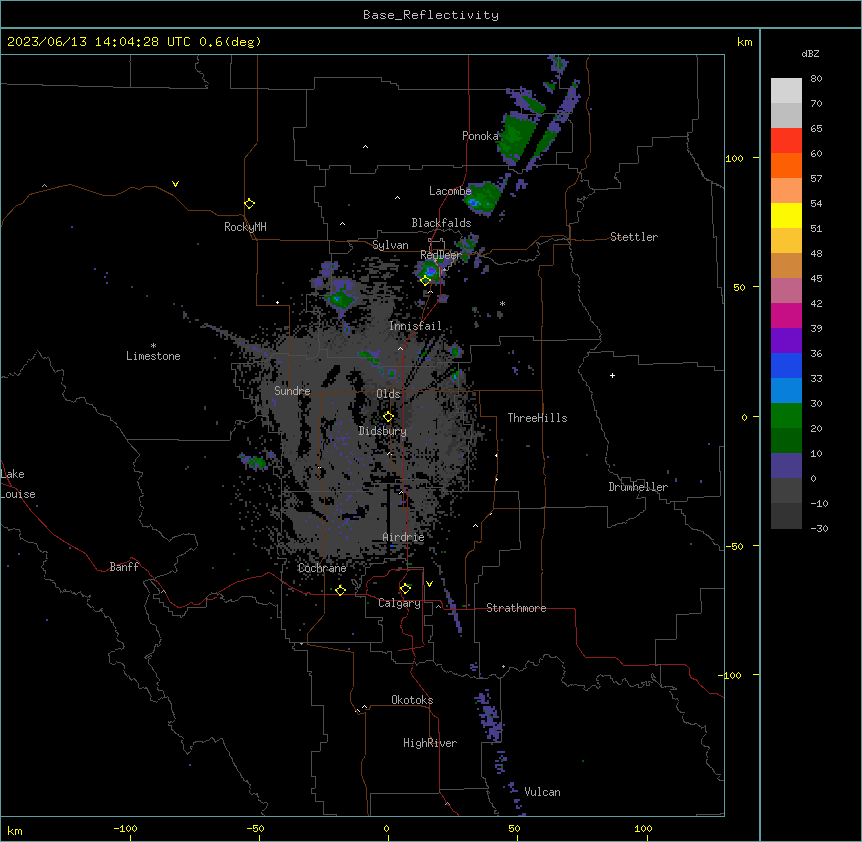Click the yellow diamond marker below Cochrane
Viewport: 862px width, 842px height.
tap(340, 590)
